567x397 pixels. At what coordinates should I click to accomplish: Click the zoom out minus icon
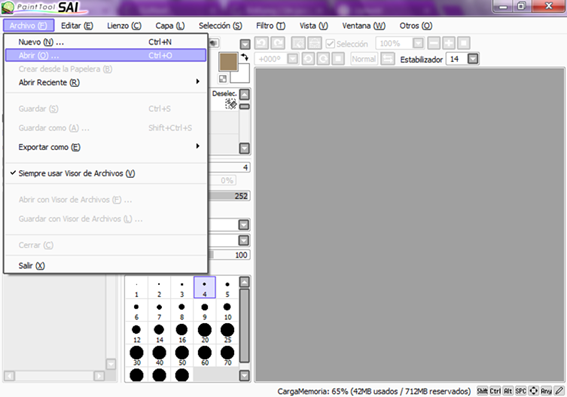point(434,43)
